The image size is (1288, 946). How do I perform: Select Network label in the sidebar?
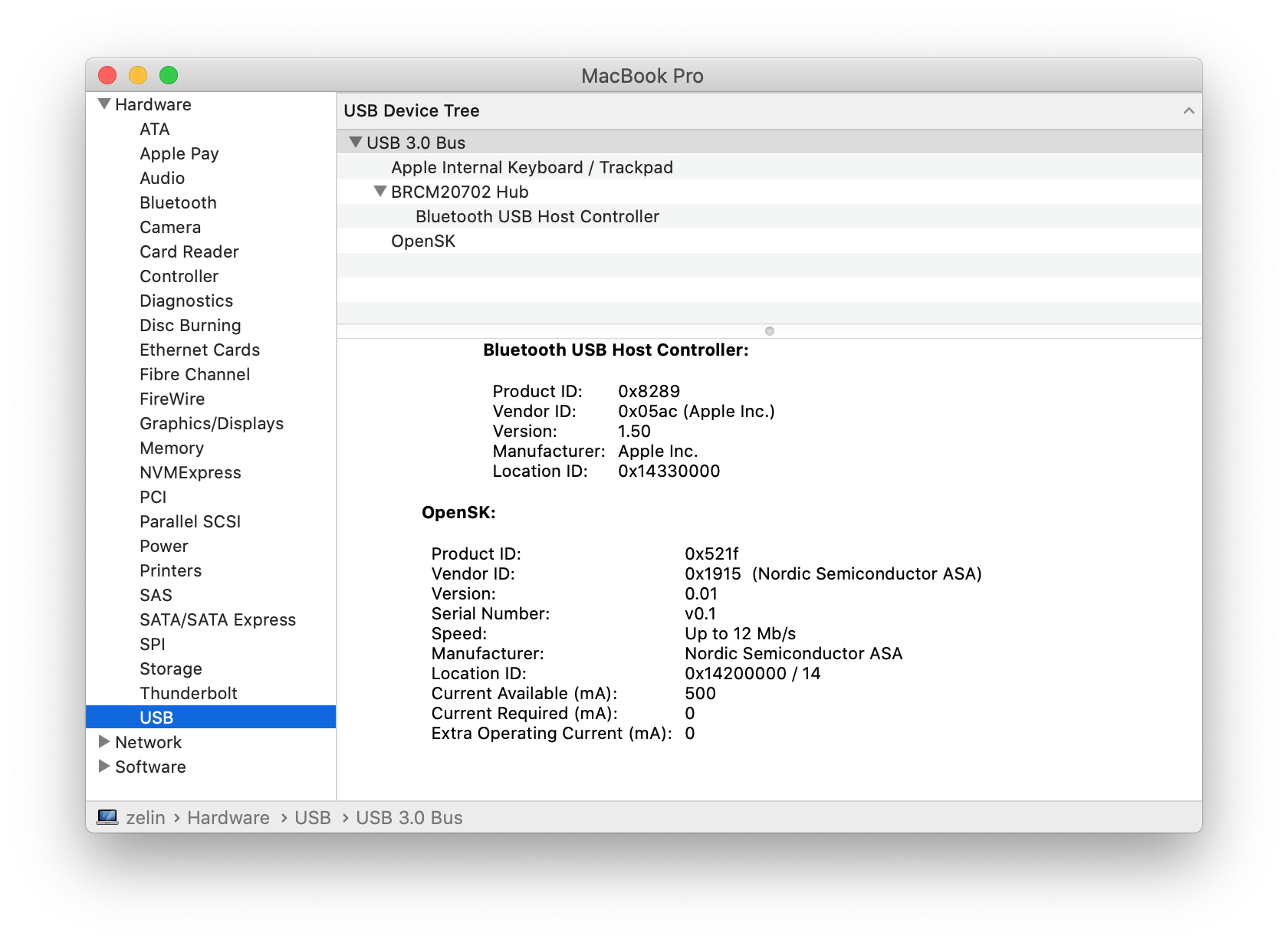pyautogui.click(x=148, y=742)
